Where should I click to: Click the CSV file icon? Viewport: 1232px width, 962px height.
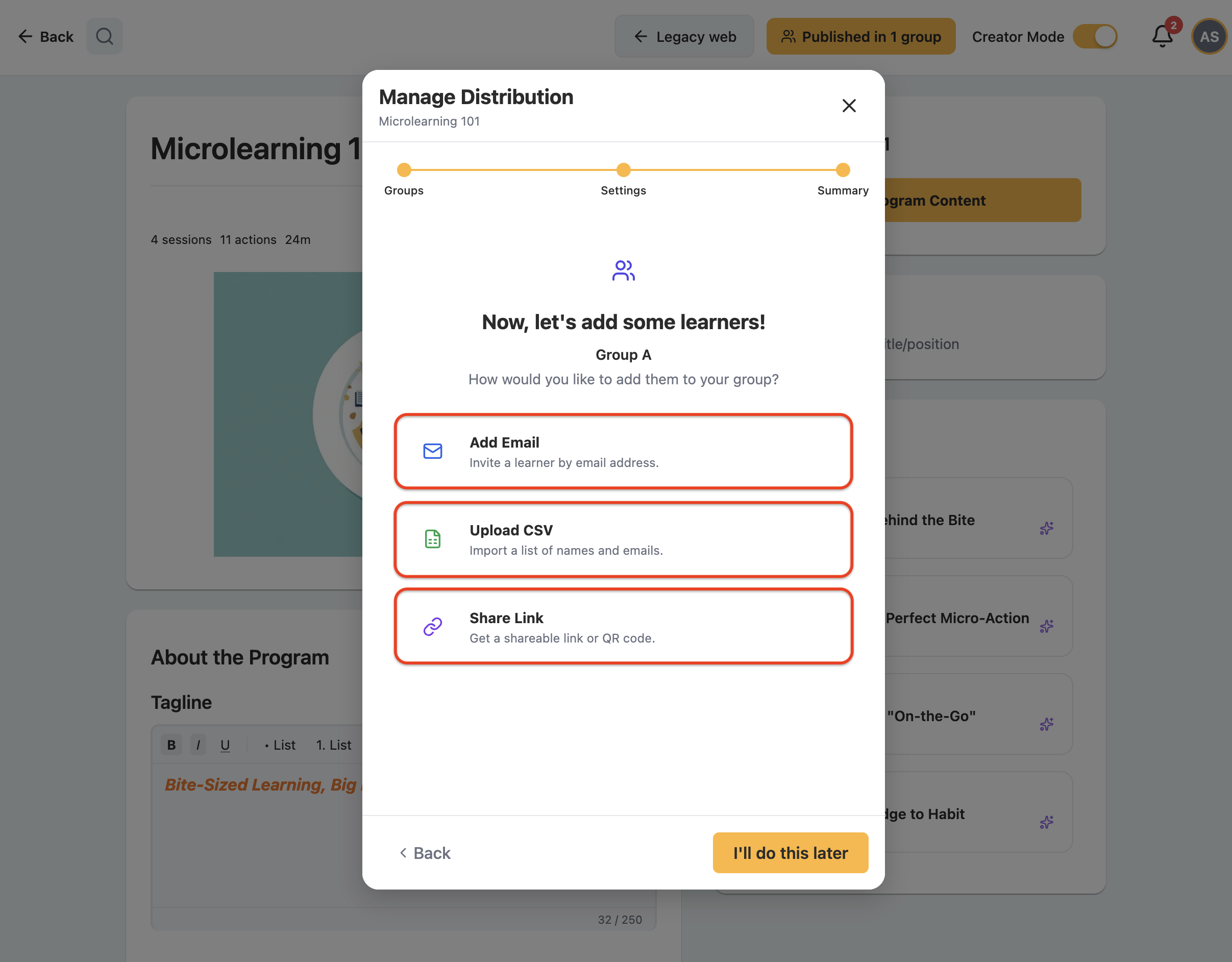point(433,539)
